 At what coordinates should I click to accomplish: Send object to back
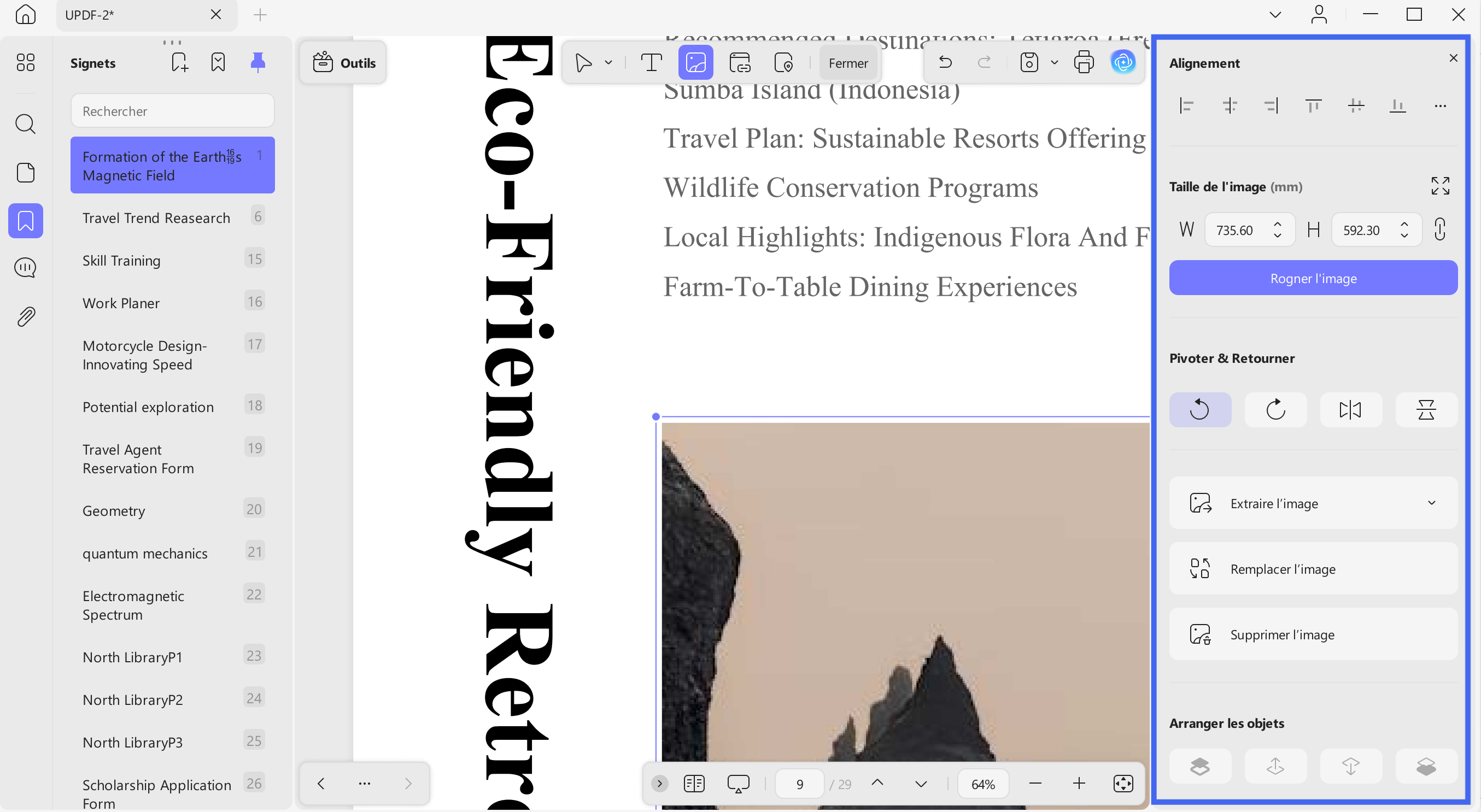click(1426, 766)
